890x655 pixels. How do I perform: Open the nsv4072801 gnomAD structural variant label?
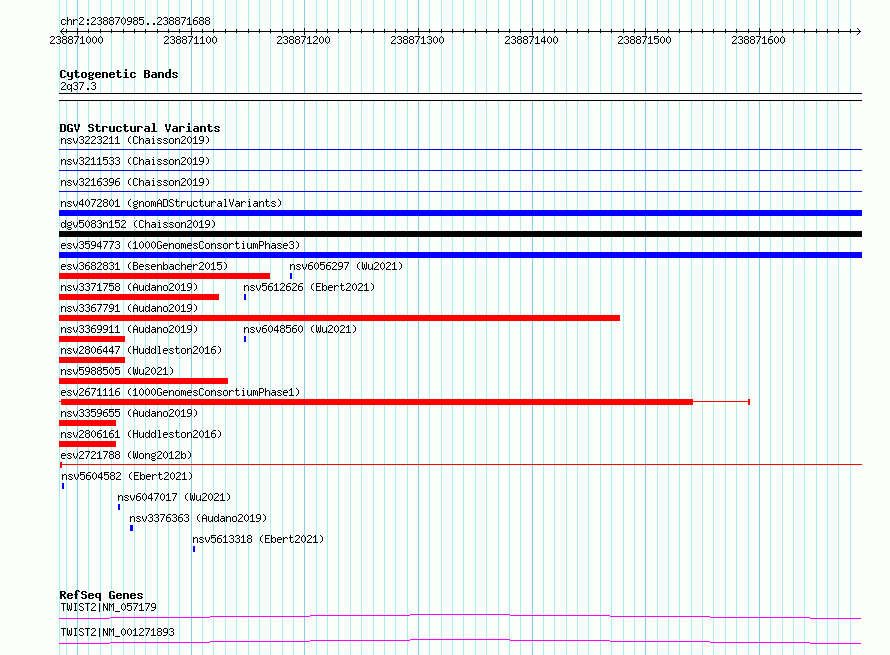point(171,203)
